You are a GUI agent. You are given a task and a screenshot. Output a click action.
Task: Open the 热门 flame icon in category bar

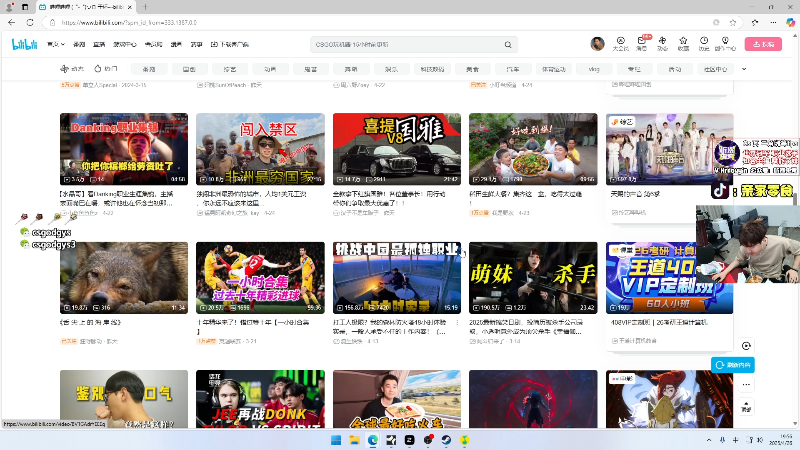pos(106,69)
